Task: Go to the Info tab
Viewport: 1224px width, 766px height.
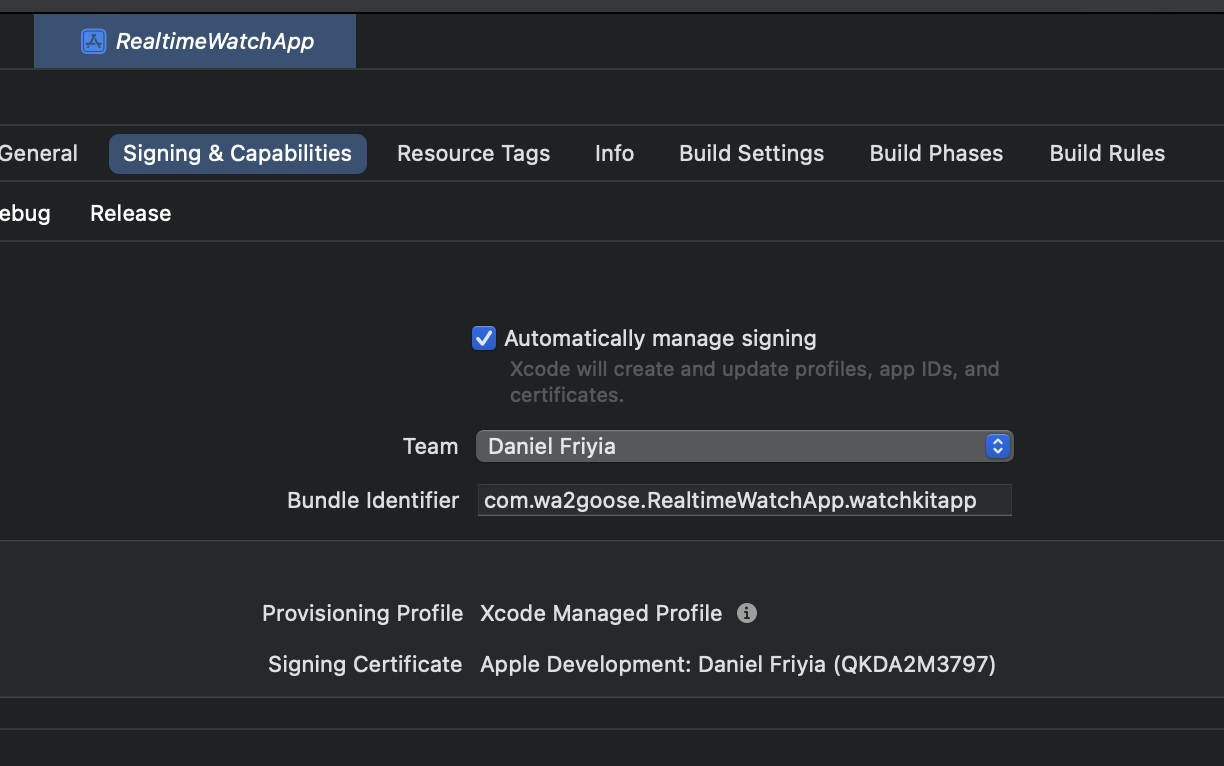Action: tap(614, 153)
